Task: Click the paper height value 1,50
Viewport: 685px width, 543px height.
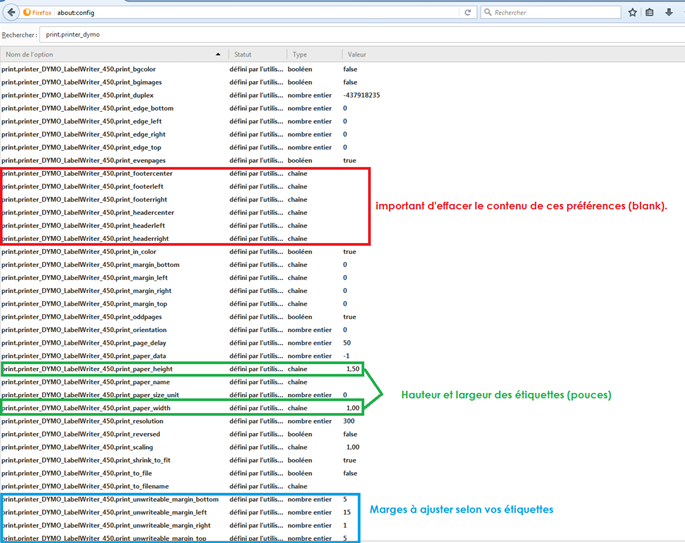Action: coord(353,369)
